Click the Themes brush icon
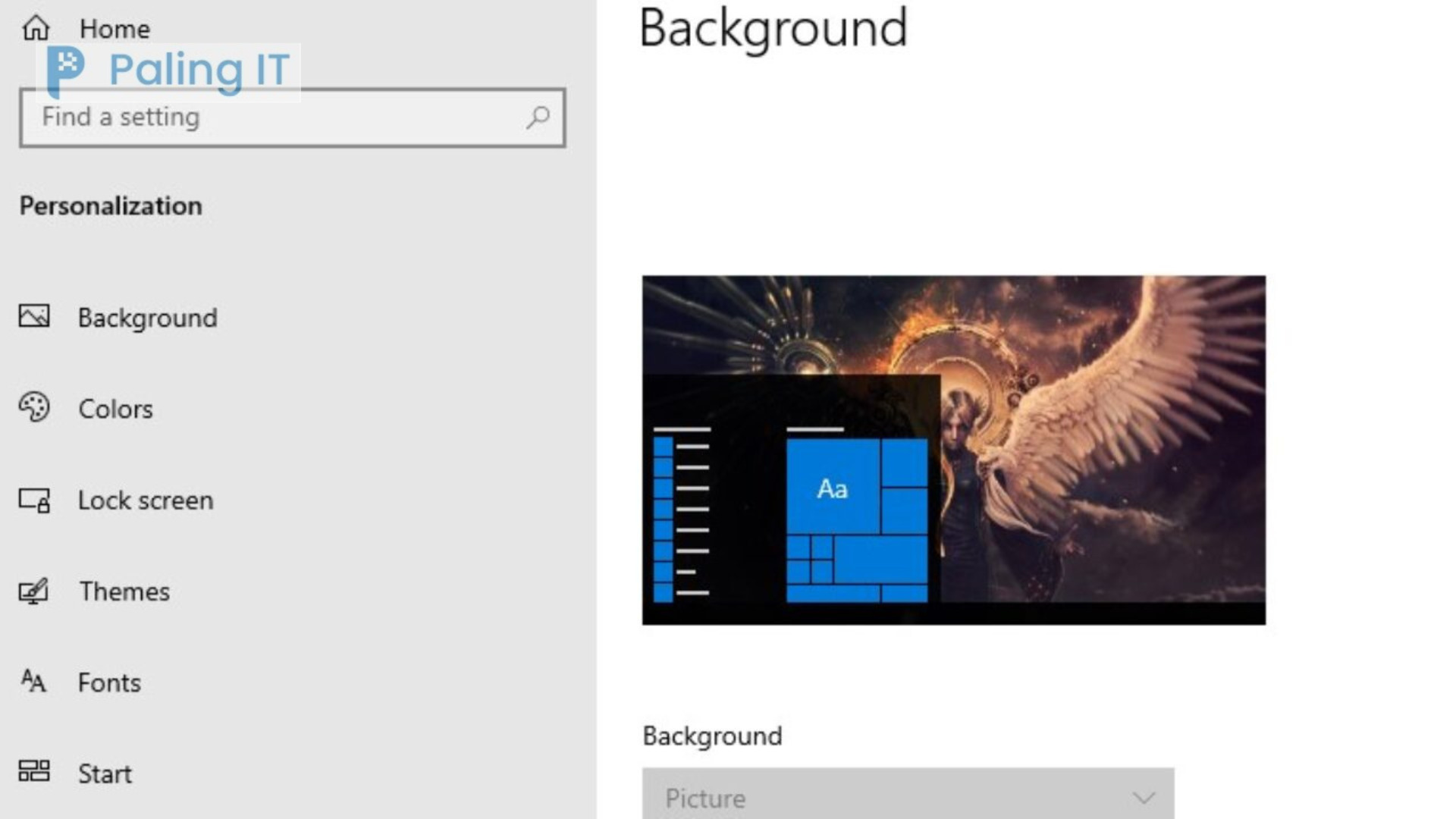This screenshot has height=819, width=1456. pyautogui.click(x=34, y=591)
